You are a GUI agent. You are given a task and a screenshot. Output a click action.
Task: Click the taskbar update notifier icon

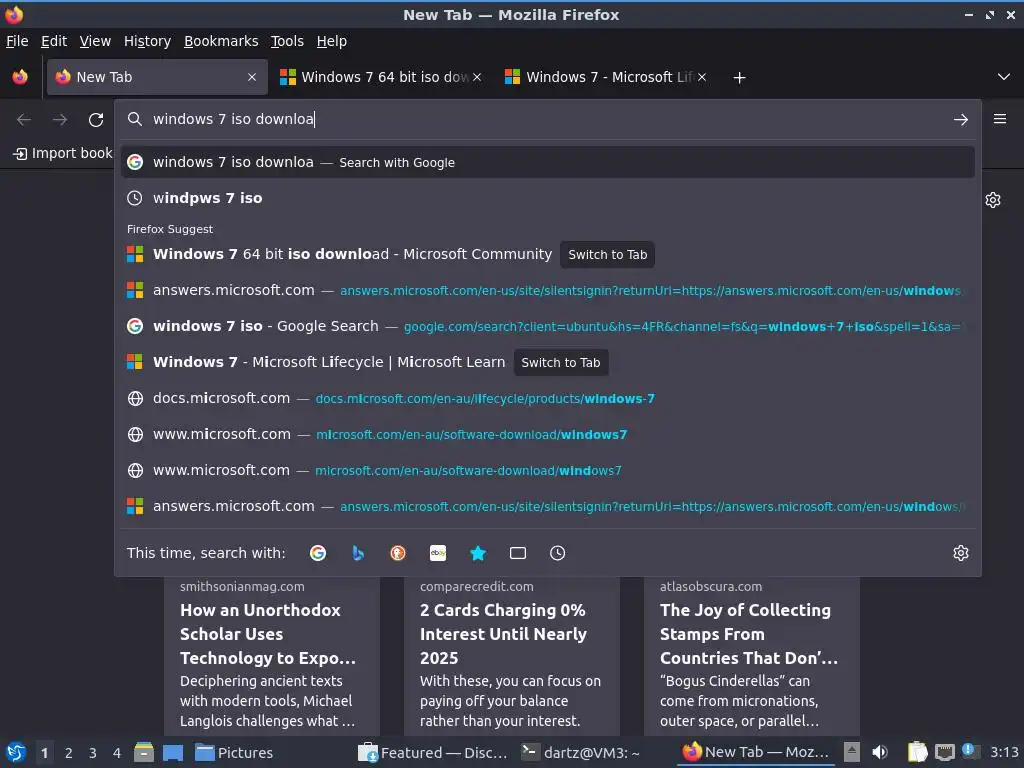click(x=969, y=751)
